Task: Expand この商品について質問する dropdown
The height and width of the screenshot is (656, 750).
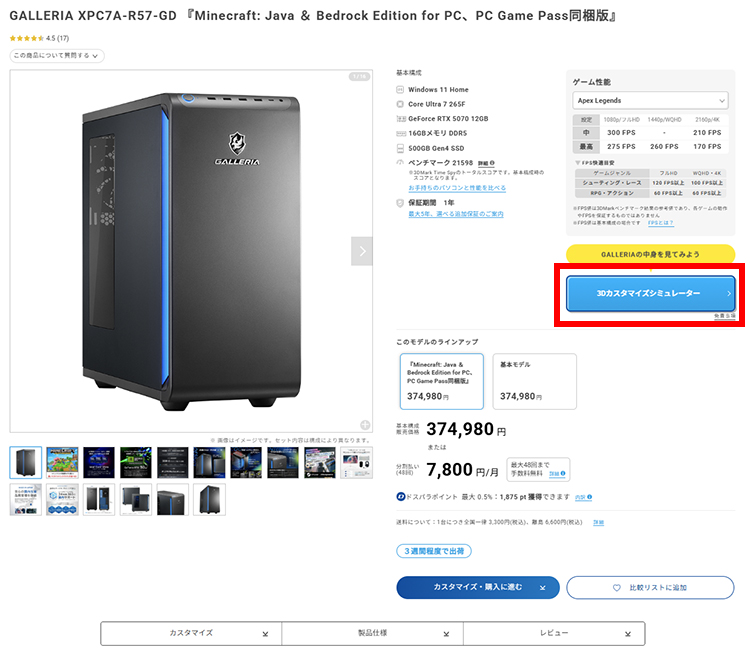Action: [57, 56]
